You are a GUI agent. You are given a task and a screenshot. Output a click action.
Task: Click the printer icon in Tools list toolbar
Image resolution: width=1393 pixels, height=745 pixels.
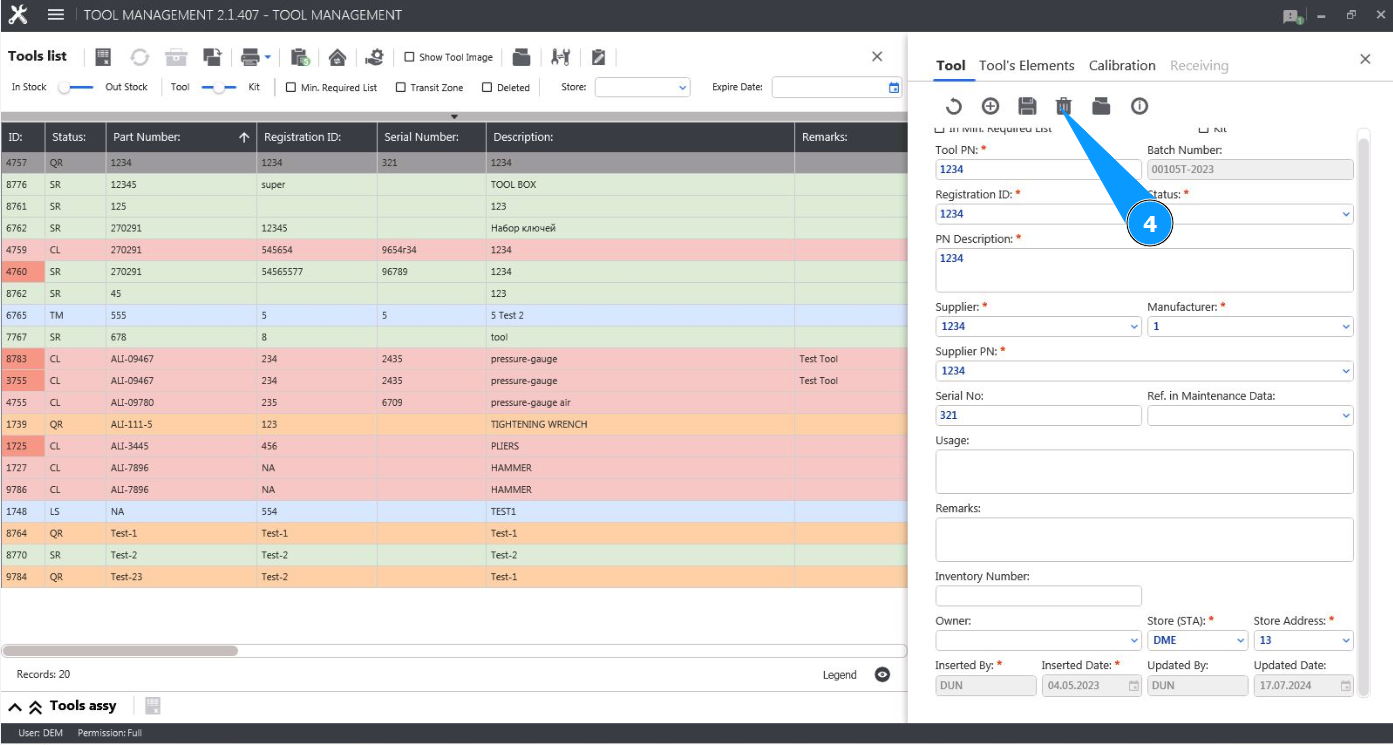(249, 57)
